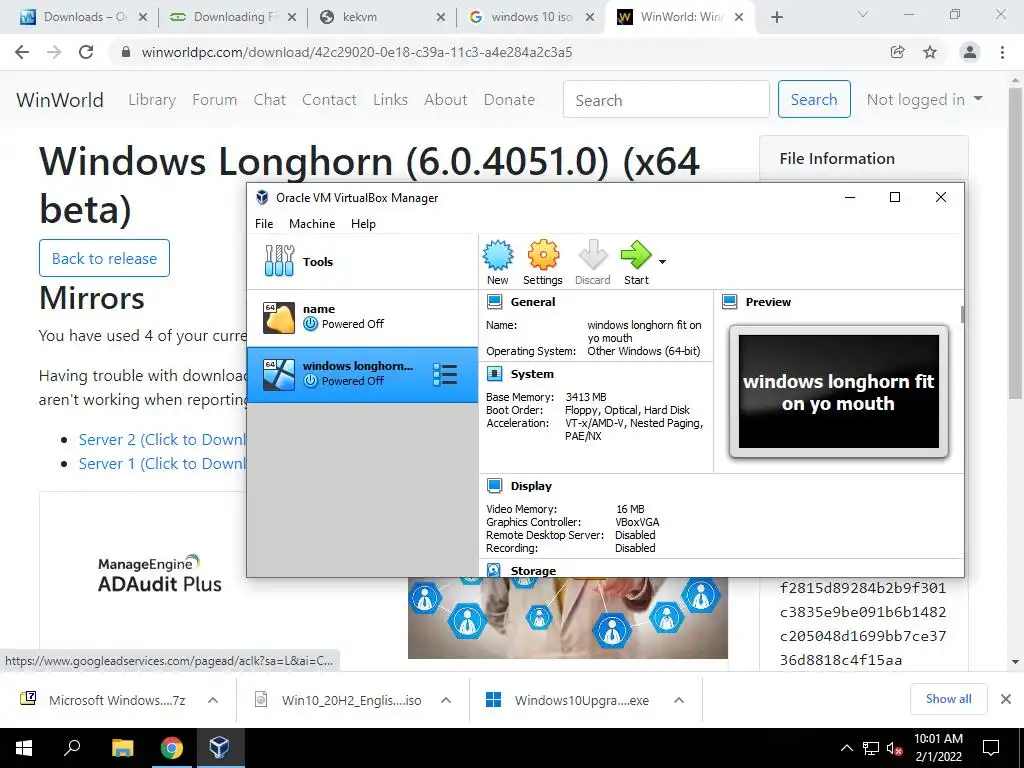Open WinWorld Chat link

click(270, 100)
